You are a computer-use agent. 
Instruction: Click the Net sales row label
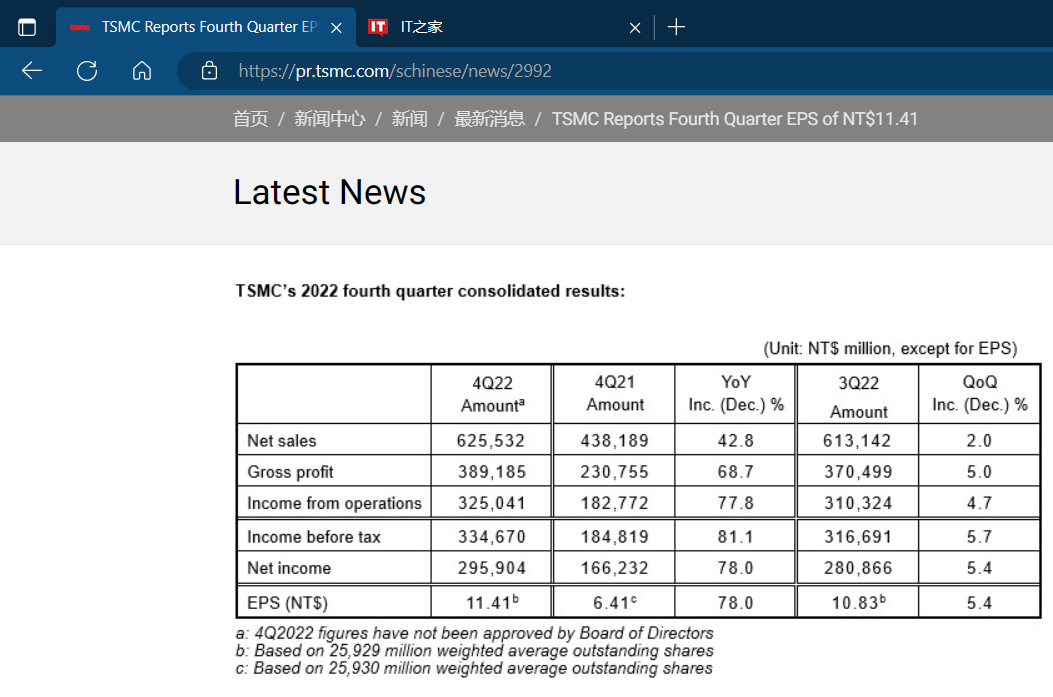tap(281, 440)
